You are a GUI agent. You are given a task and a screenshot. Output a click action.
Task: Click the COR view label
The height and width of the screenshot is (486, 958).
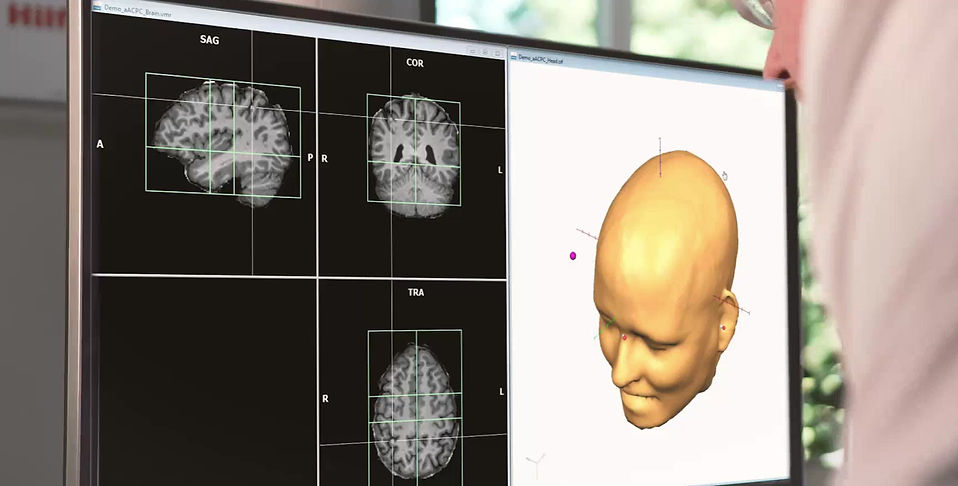415,63
